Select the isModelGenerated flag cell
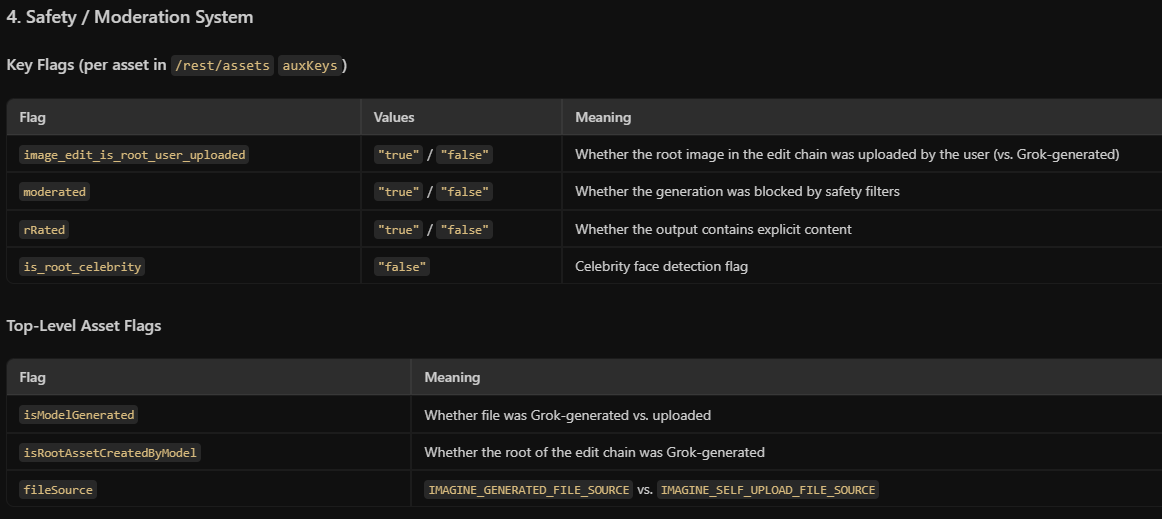The image size is (1162, 519). coord(79,415)
